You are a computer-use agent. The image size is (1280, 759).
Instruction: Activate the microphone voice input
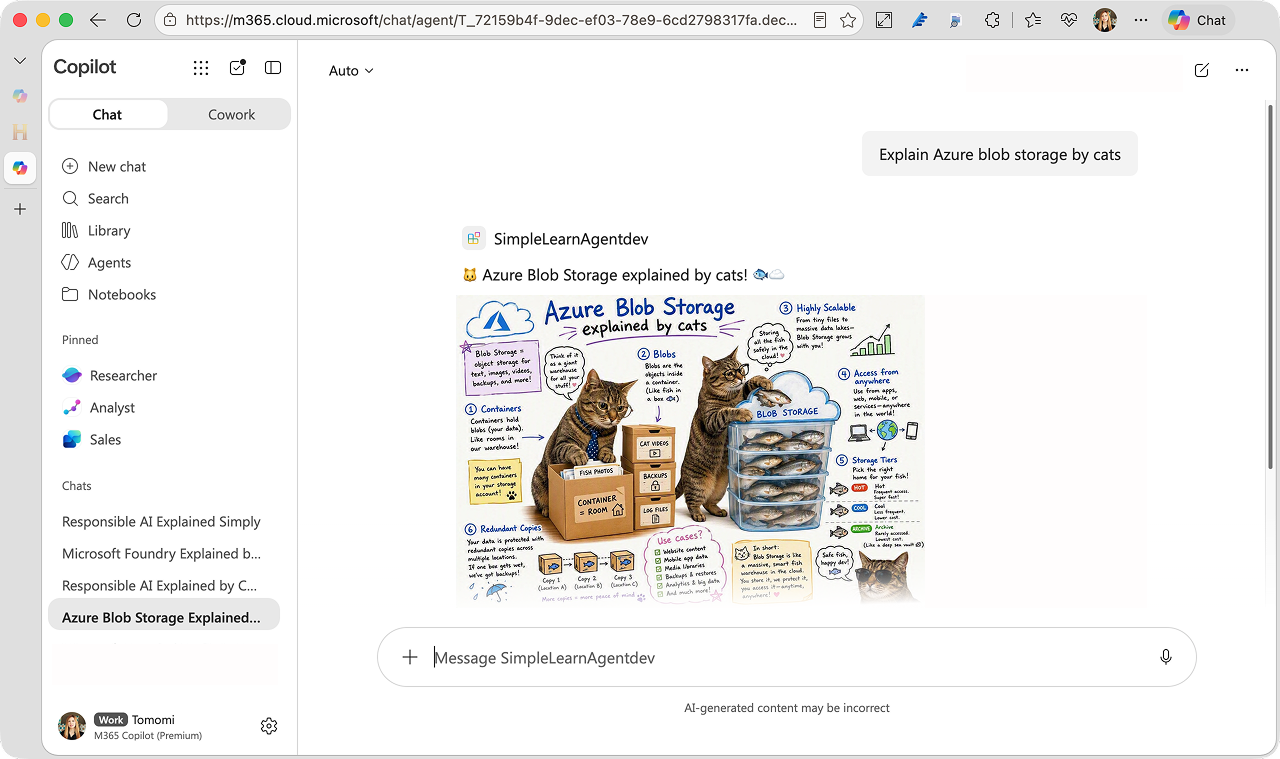pyautogui.click(x=1166, y=657)
